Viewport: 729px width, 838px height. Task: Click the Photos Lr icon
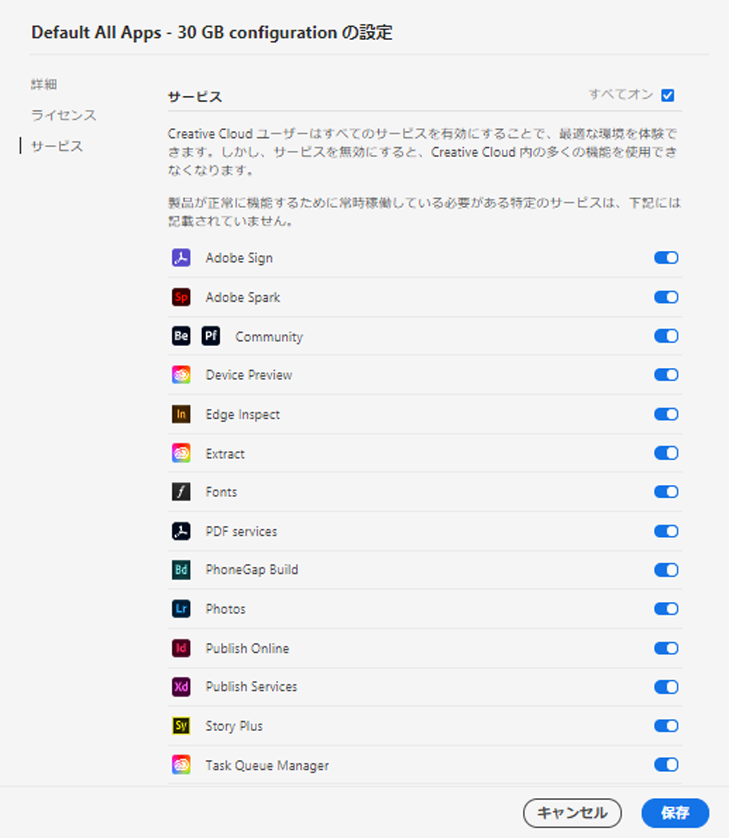(x=181, y=609)
